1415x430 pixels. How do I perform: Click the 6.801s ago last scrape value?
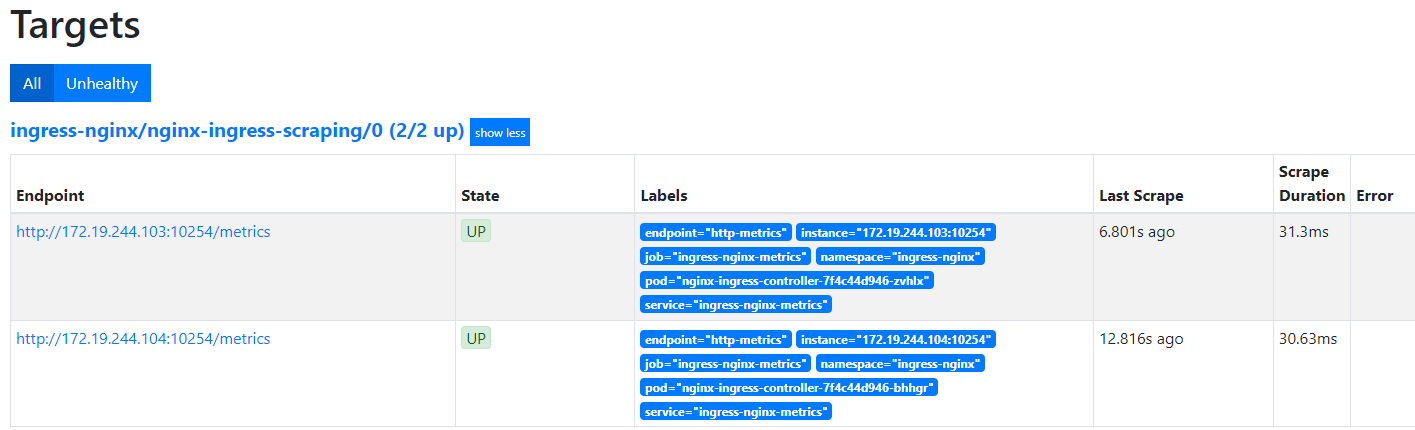click(1137, 232)
